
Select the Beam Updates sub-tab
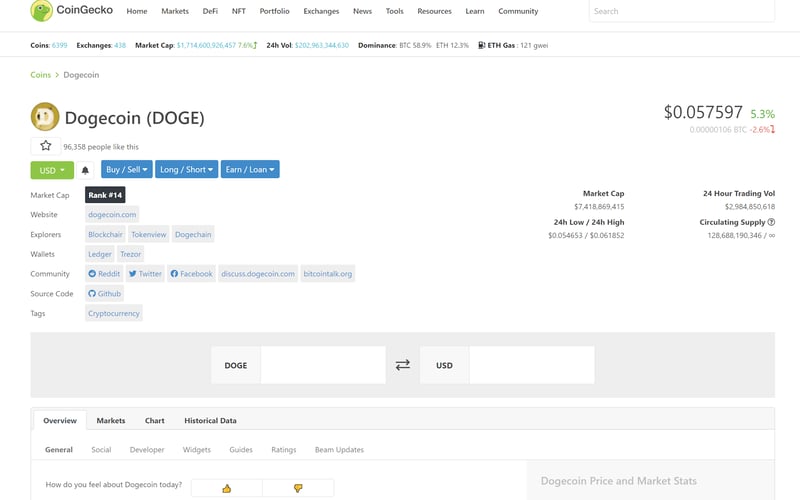click(339, 449)
